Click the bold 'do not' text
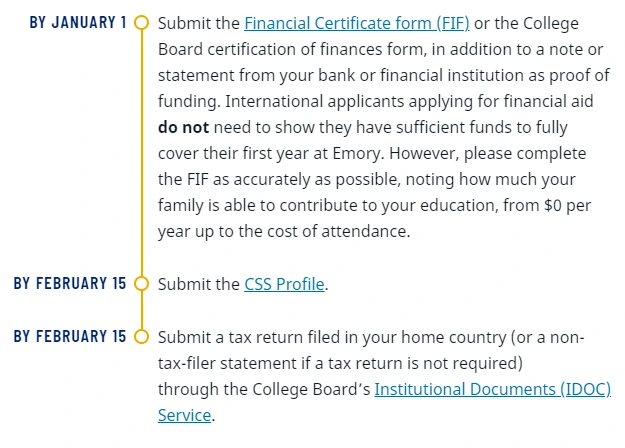The height and width of the screenshot is (448, 625). (x=183, y=127)
